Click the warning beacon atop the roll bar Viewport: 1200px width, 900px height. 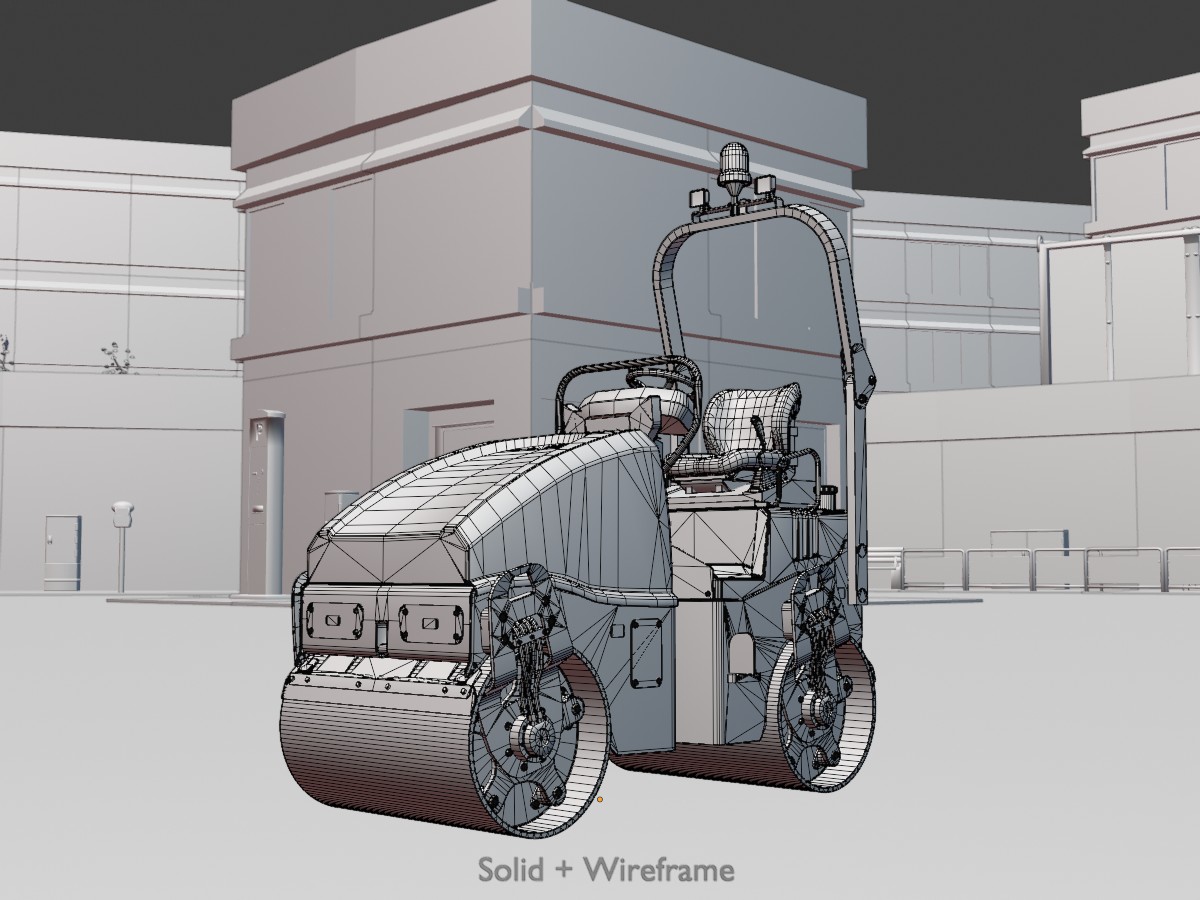(733, 165)
